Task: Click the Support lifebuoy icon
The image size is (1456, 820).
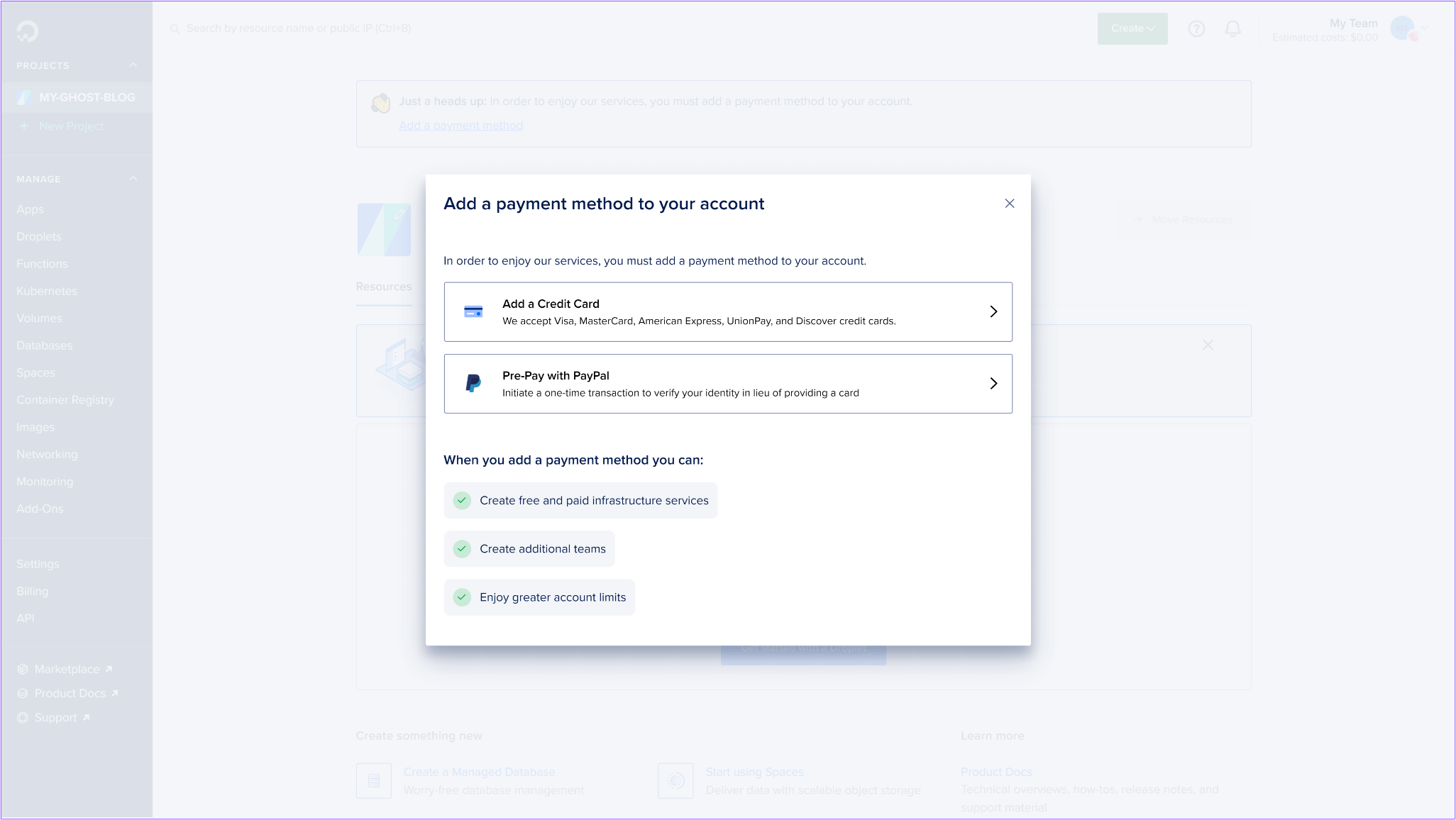Action: (23, 718)
